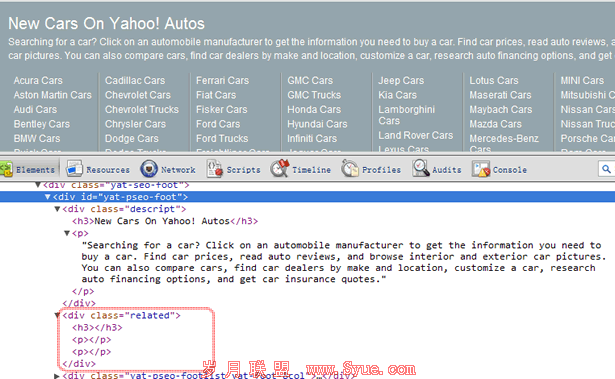Expand the yat-pseo-foot-list div node
The width and height of the screenshot is (615, 379).
click(56, 376)
